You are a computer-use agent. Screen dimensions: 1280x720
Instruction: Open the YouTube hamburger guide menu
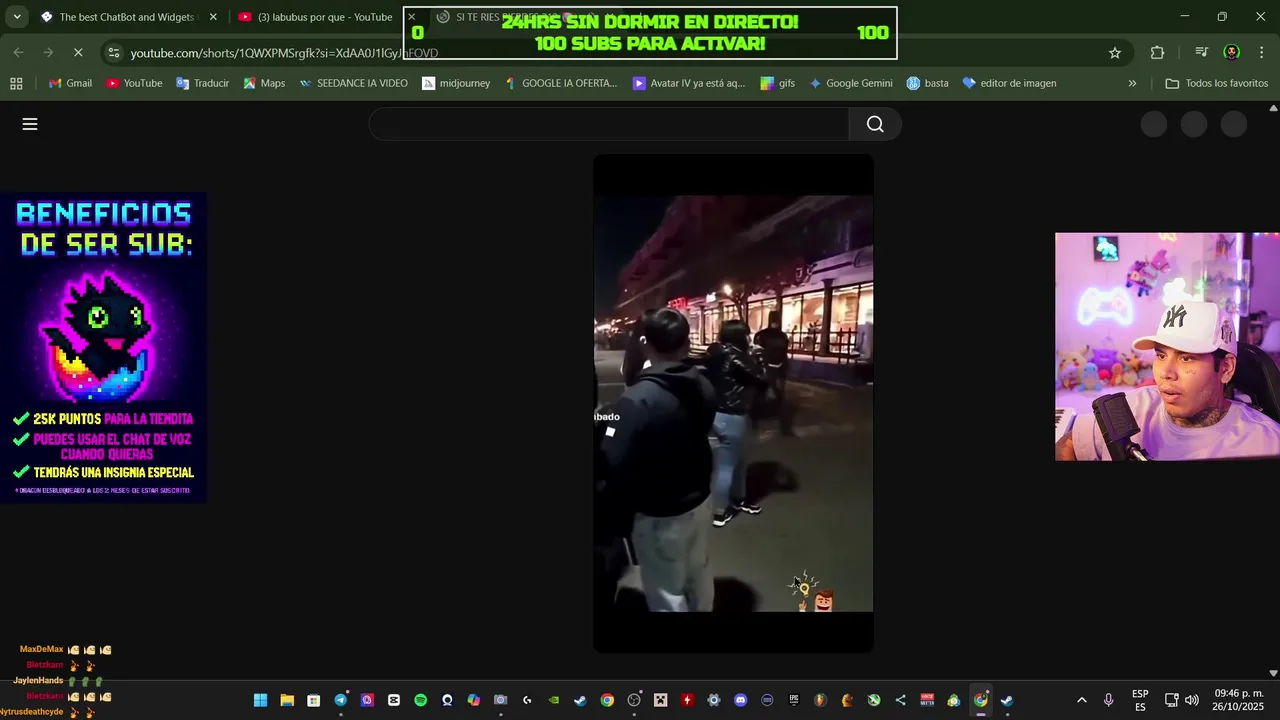coord(30,124)
